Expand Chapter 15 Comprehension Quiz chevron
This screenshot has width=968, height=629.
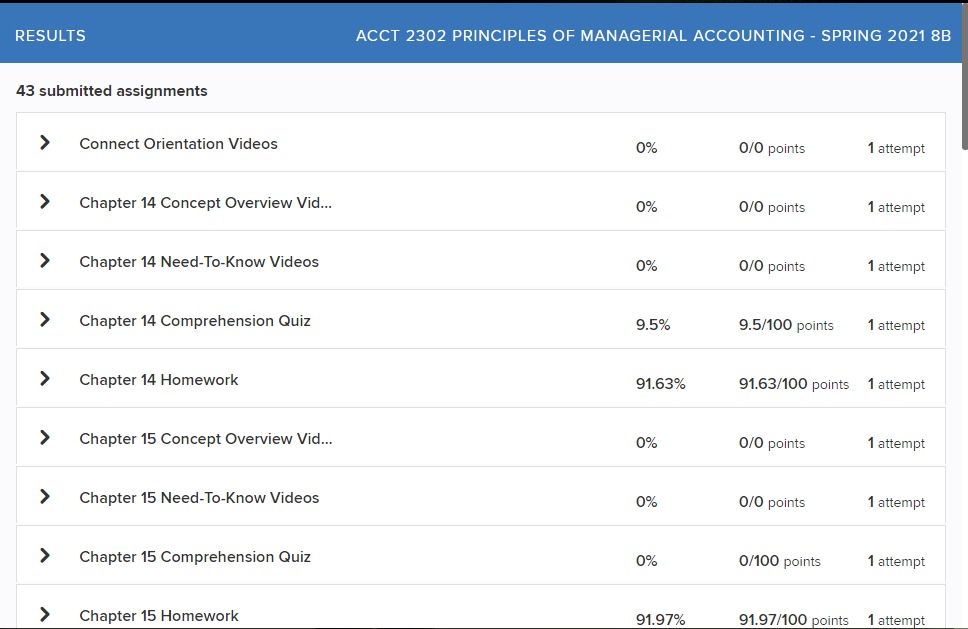pyautogui.click(x=45, y=556)
